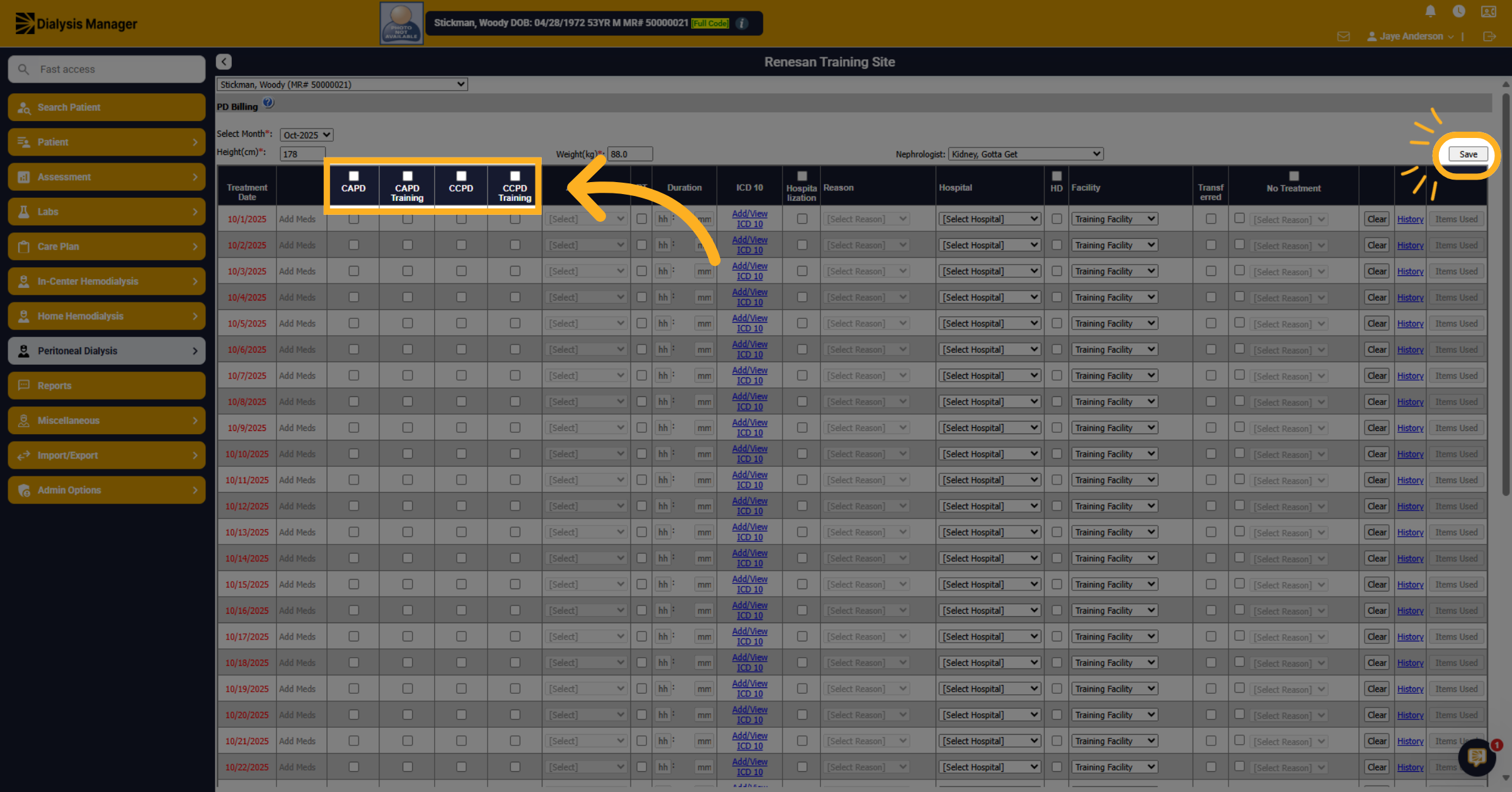Expand the Admin Options menu
The image size is (1512, 792).
106,490
